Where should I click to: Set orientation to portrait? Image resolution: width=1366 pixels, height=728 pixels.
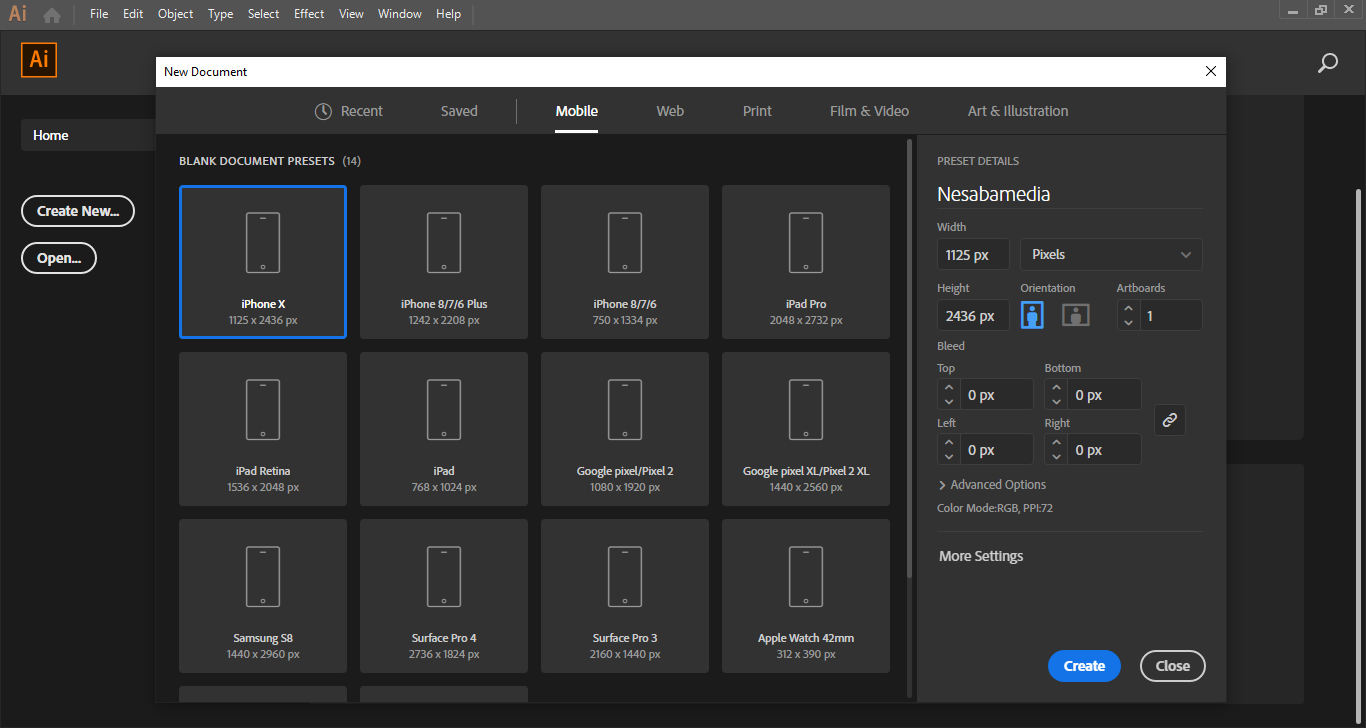click(x=1032, y=315)
